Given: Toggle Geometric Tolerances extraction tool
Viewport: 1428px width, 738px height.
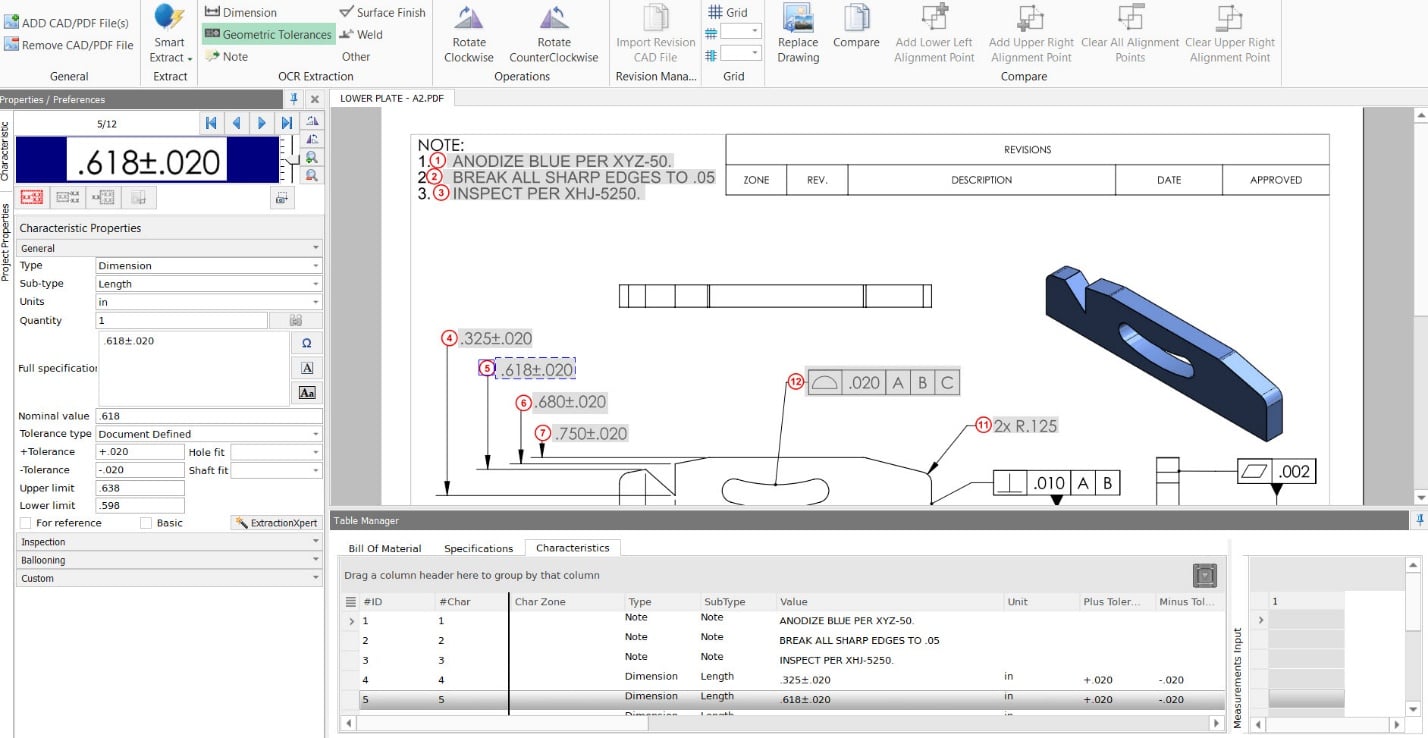Looking at the screenshot, I should click(268, 34).
